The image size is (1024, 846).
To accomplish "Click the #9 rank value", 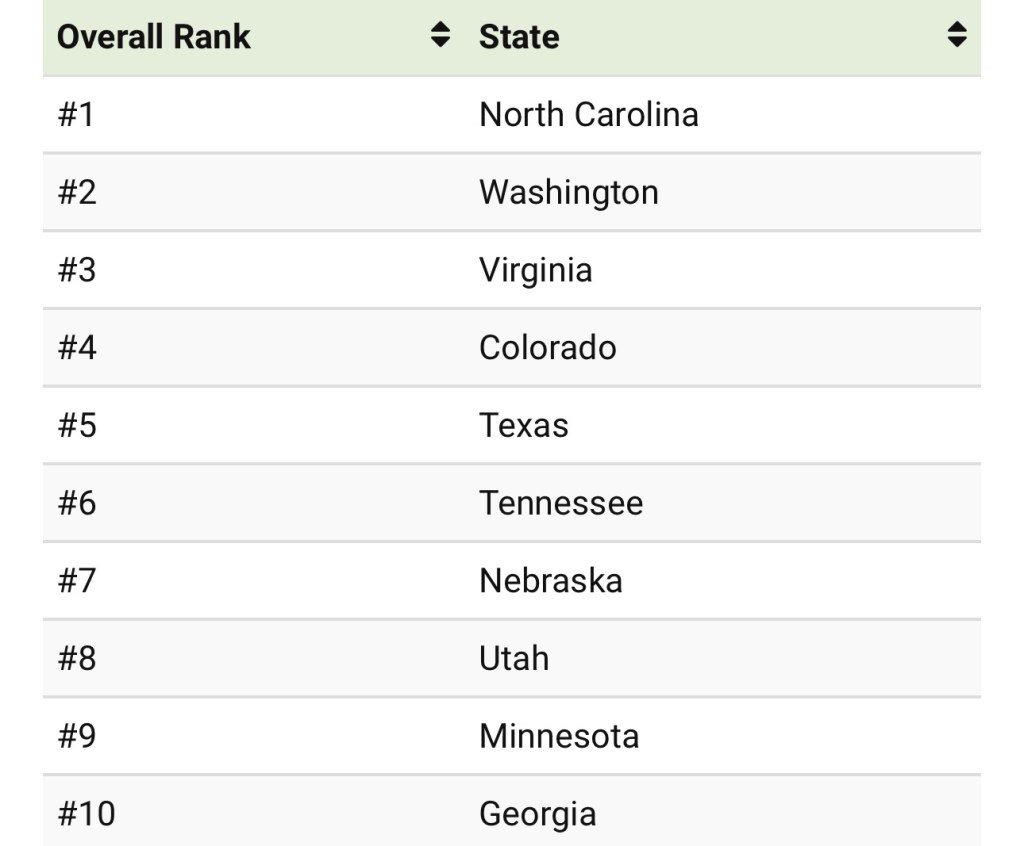I will click(77, 736).
